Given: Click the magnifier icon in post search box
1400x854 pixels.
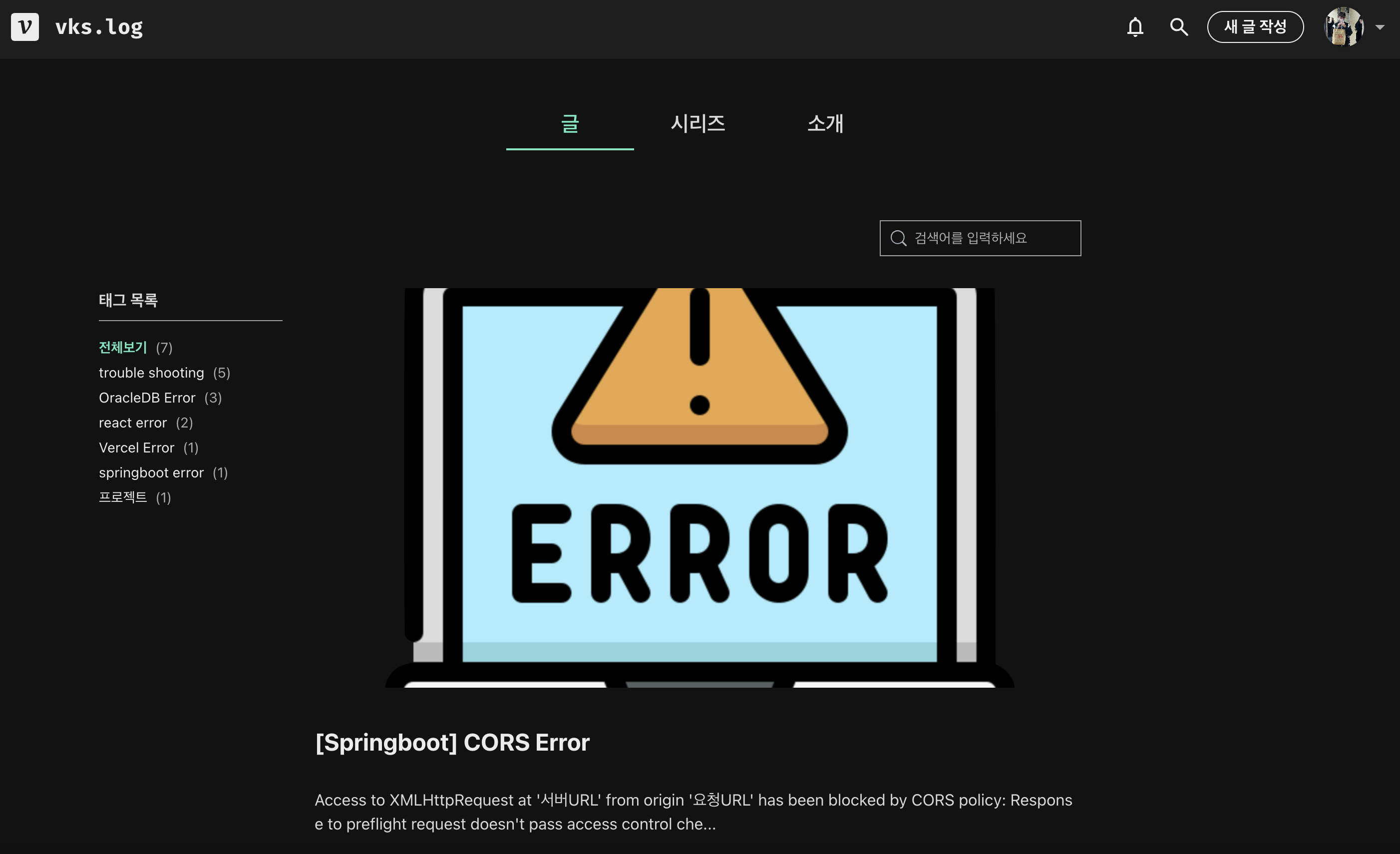Looking at the screenshot, I should tap(898, 238).
